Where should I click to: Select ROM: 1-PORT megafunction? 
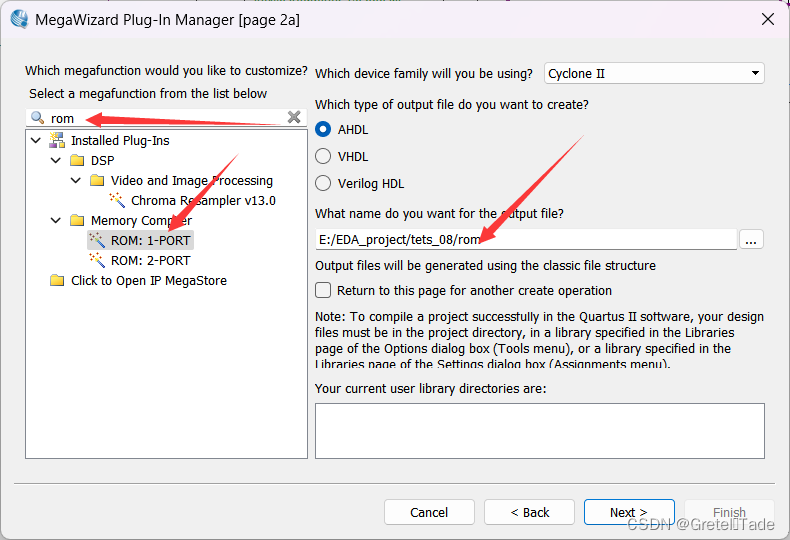click(x=151, y=241)
